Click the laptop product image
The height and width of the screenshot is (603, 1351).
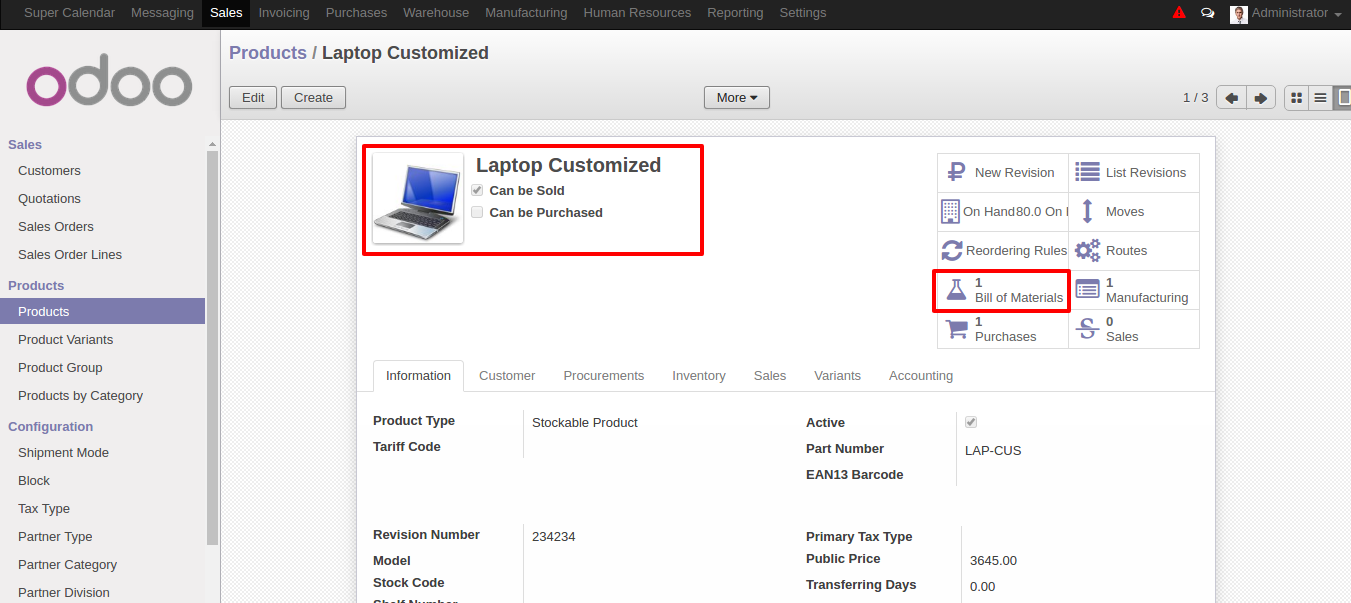point(418,198)
